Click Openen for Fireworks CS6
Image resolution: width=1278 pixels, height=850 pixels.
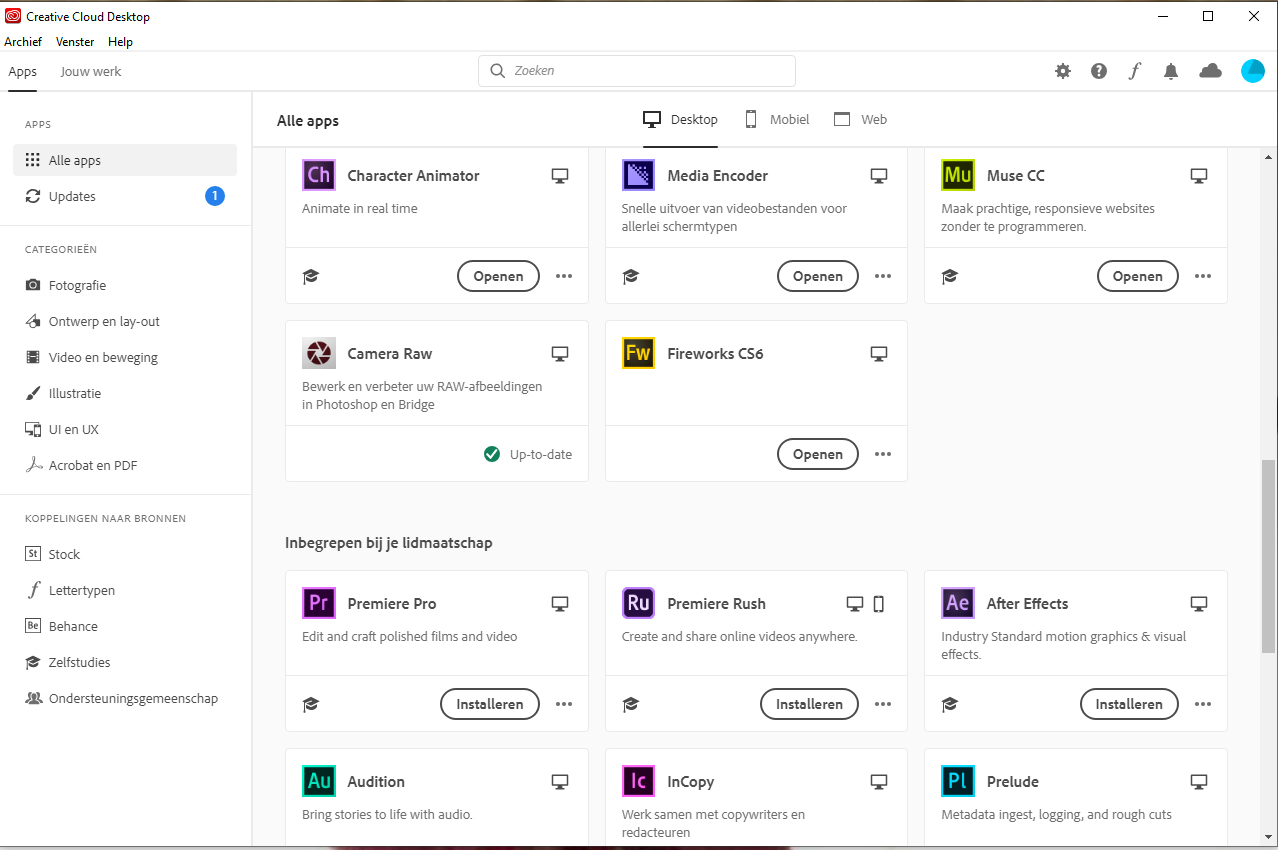tap(818, 454)
